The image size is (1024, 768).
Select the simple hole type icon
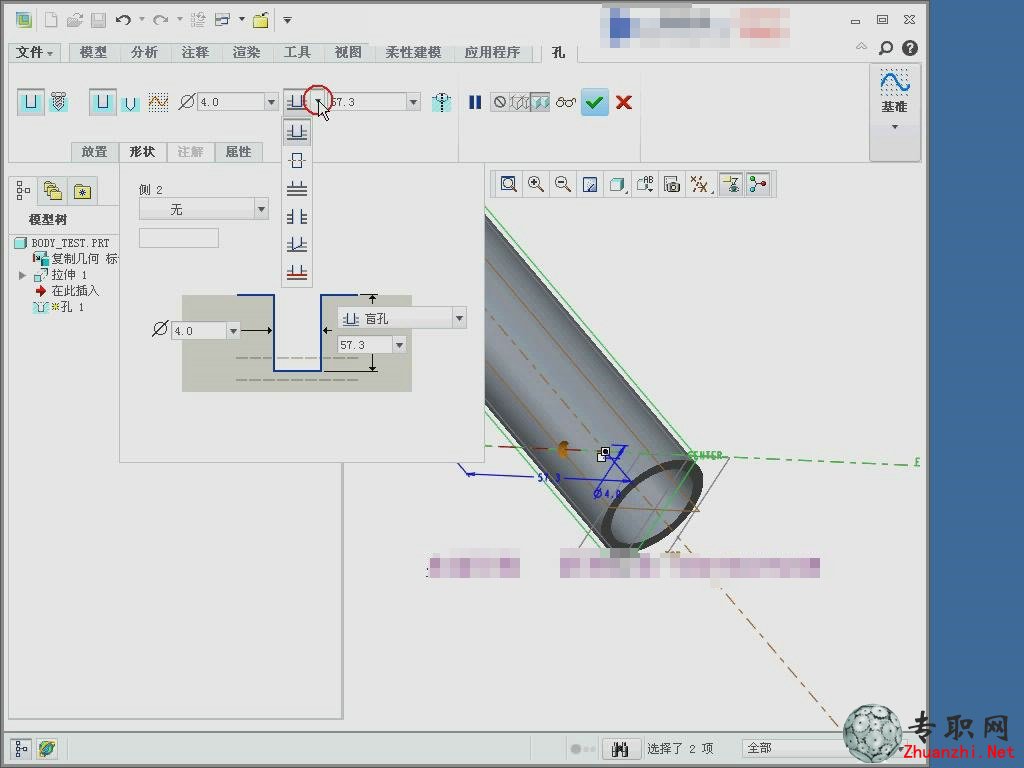point(30,103)
